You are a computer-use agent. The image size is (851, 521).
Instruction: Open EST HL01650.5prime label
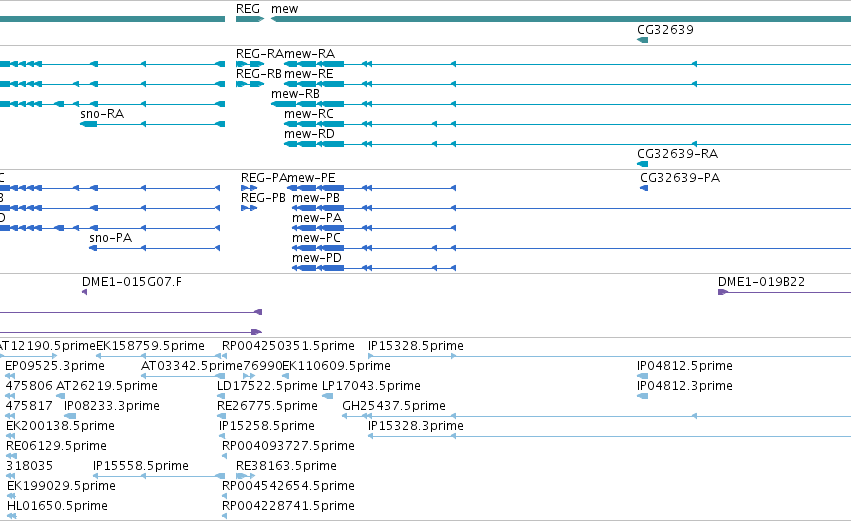tap(58, 506)
